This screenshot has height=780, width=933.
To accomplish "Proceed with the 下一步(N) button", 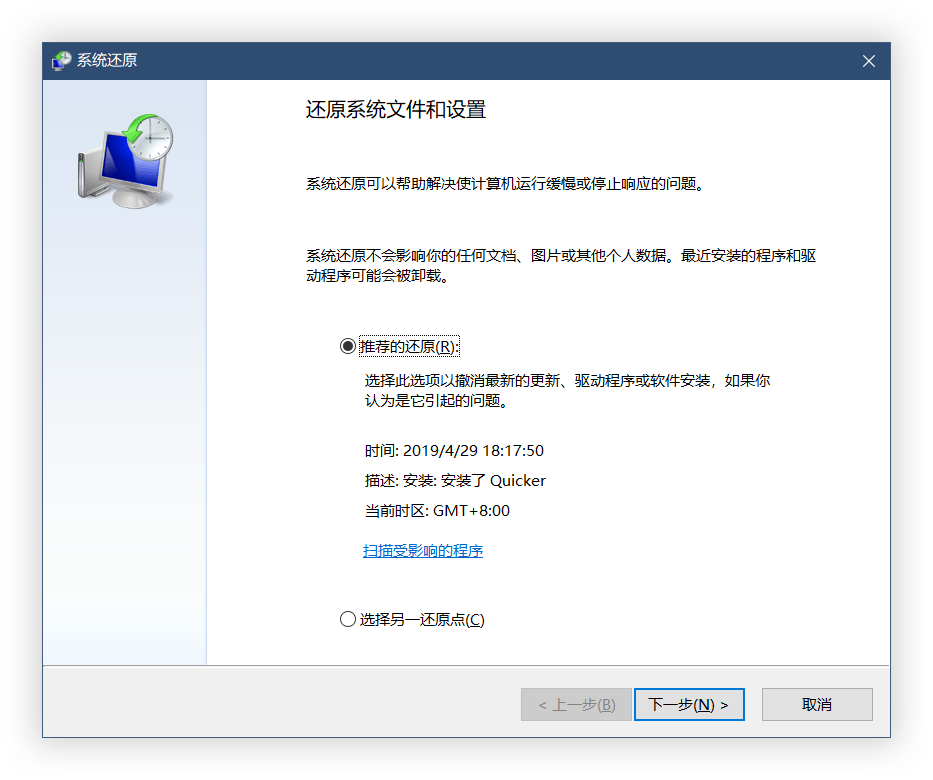I will click(x=689, y=704).
